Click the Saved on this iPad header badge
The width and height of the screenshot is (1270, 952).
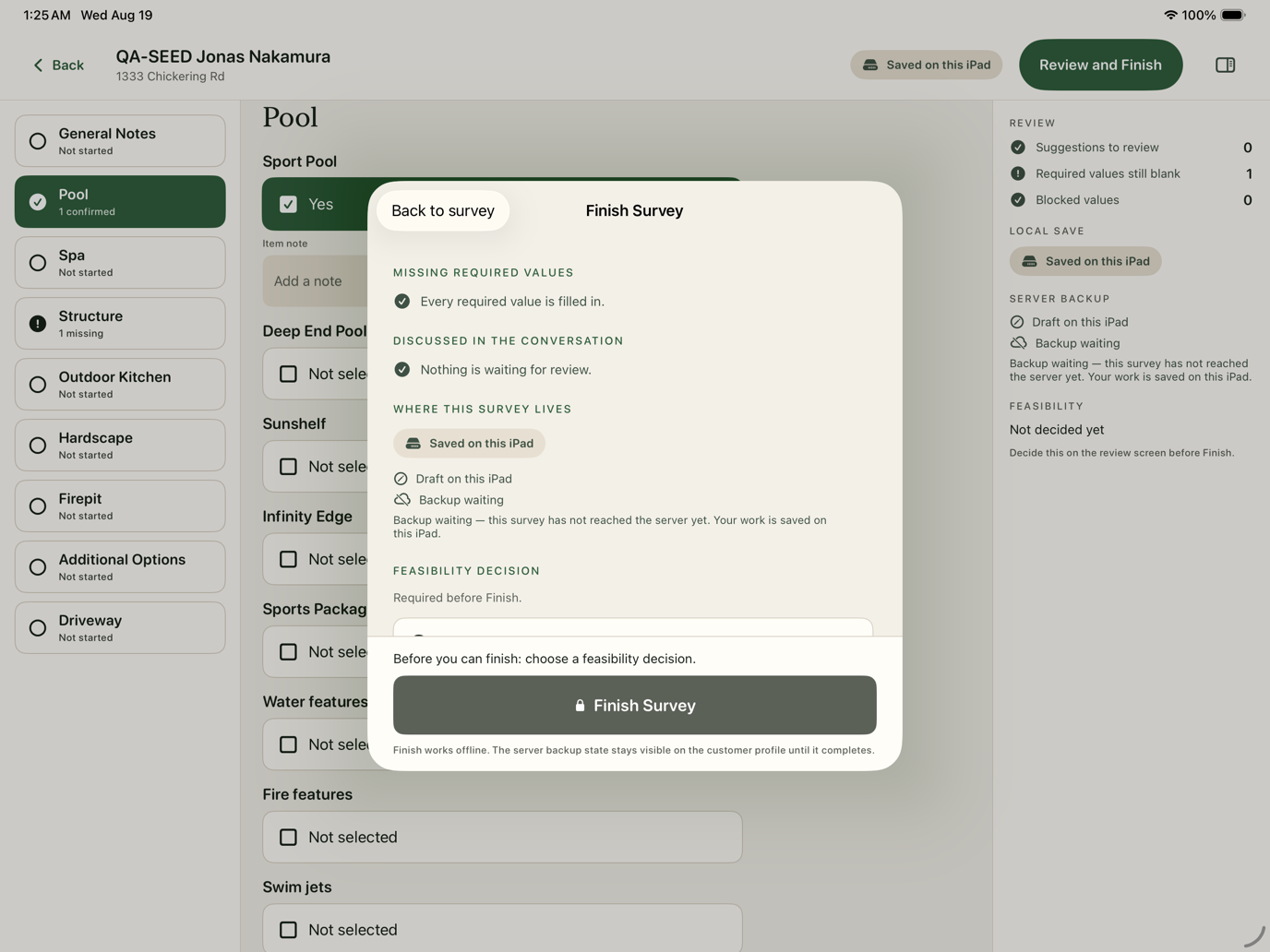coord(926,65)
